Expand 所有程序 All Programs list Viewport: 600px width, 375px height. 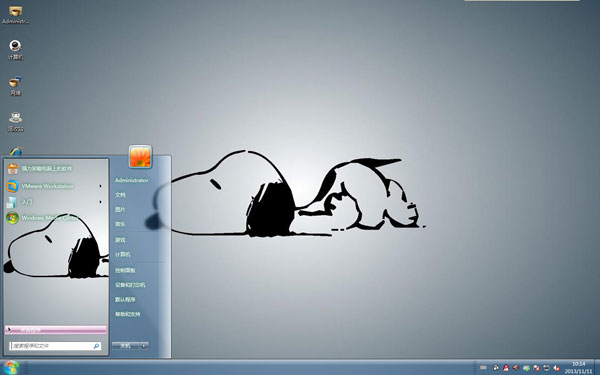56,330
